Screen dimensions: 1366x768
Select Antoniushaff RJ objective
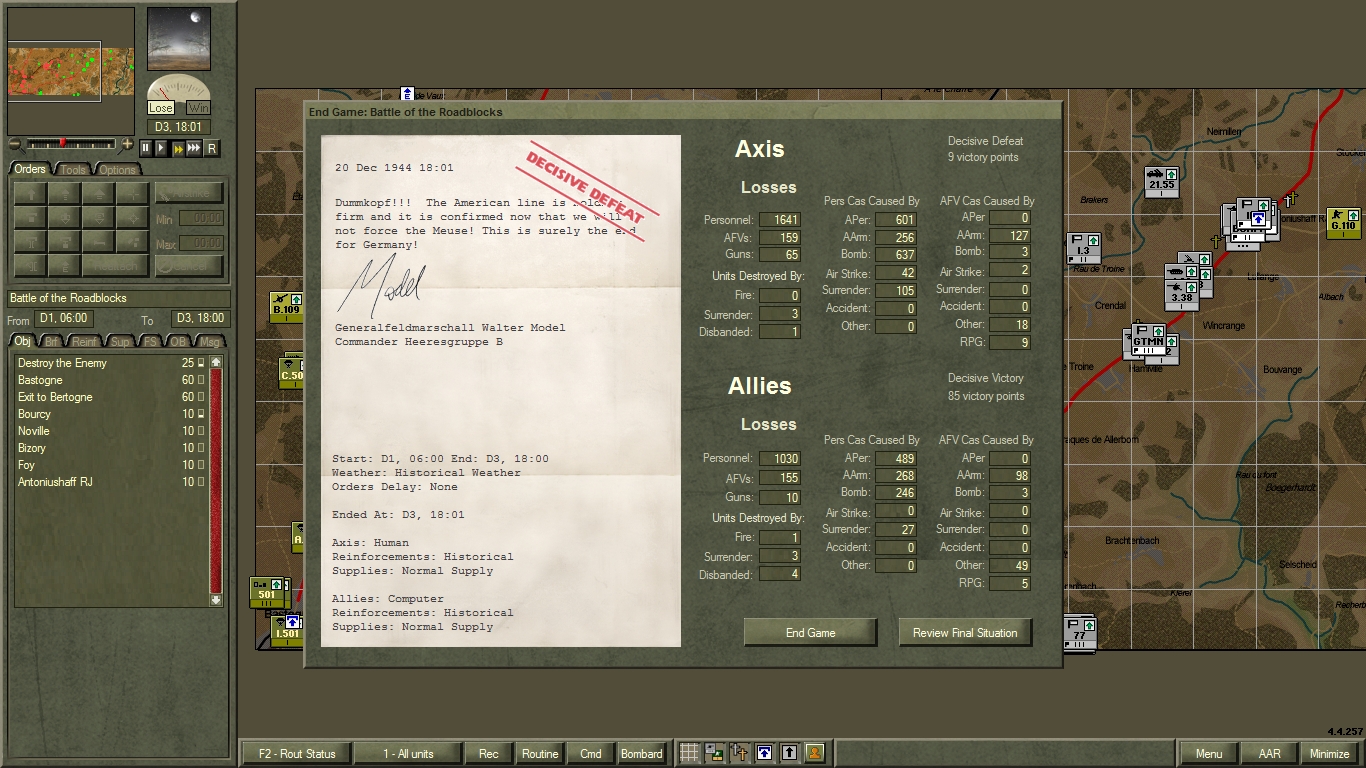(110, 482)
